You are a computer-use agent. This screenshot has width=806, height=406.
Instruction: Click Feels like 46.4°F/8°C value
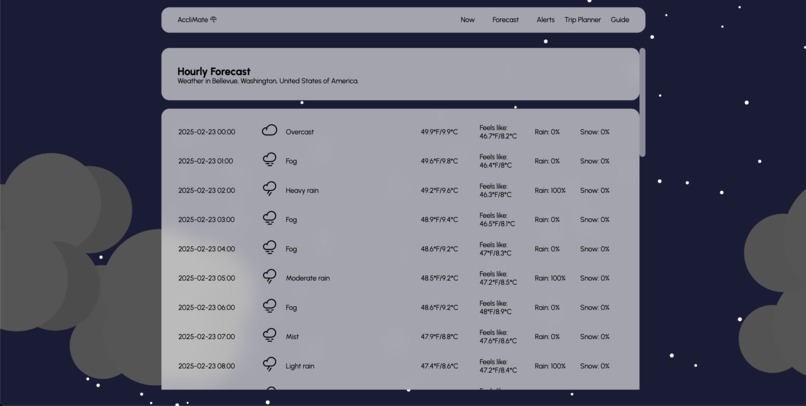[496, 161]
